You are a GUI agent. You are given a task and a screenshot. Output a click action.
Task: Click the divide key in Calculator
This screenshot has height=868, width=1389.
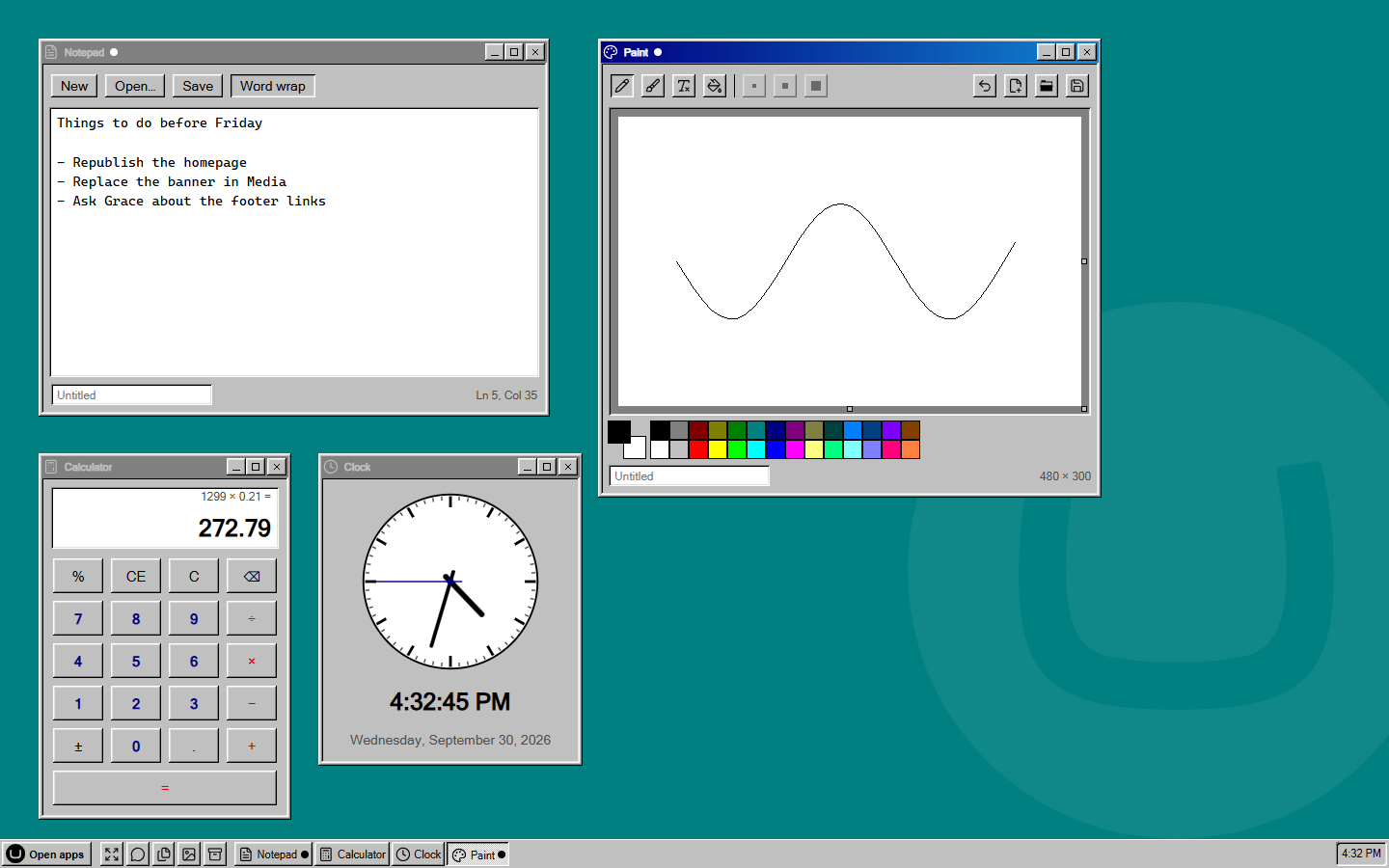coord(252,618)
